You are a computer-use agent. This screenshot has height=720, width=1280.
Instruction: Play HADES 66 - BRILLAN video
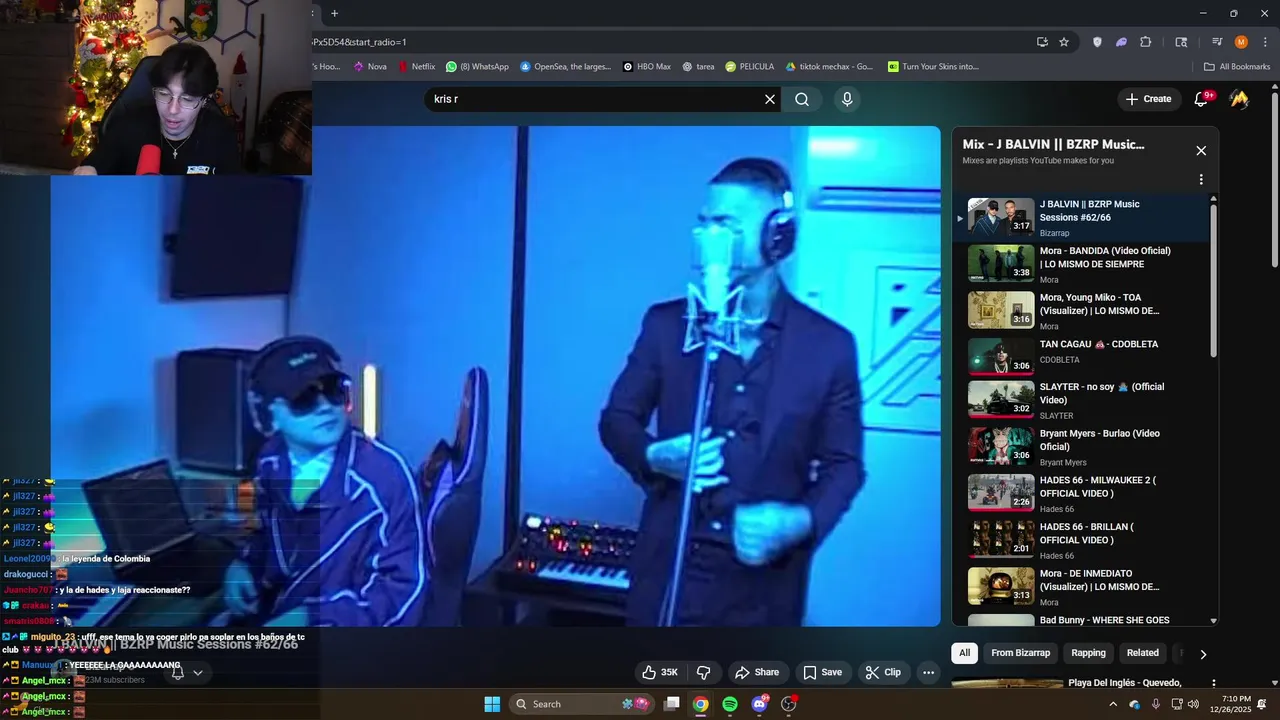click(x=1082, y=540)
